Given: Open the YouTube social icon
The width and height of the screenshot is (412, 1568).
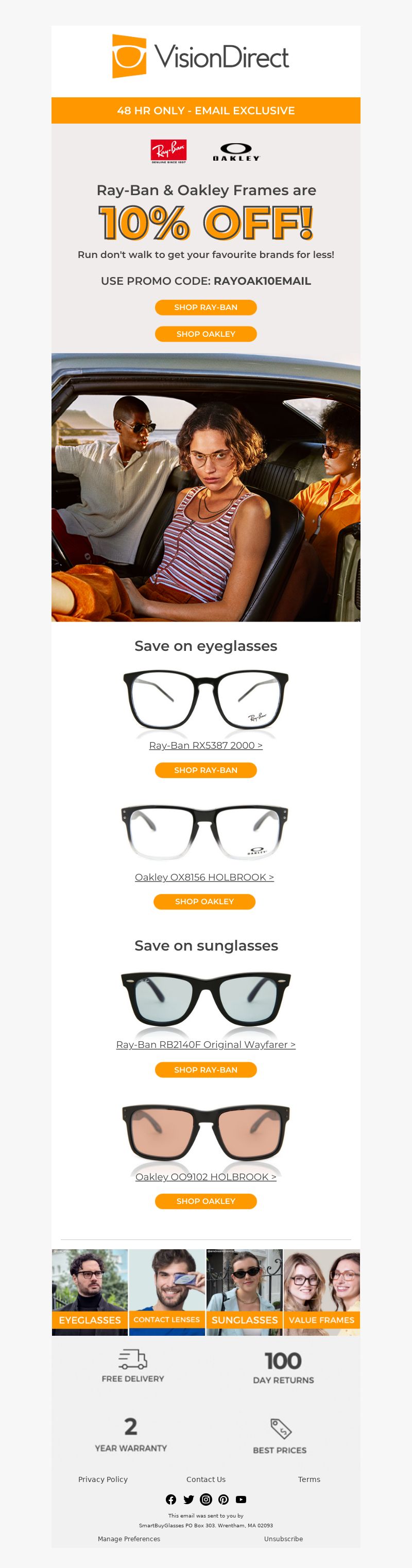Looking at the screenshot, I should (x=241, y=1499).
